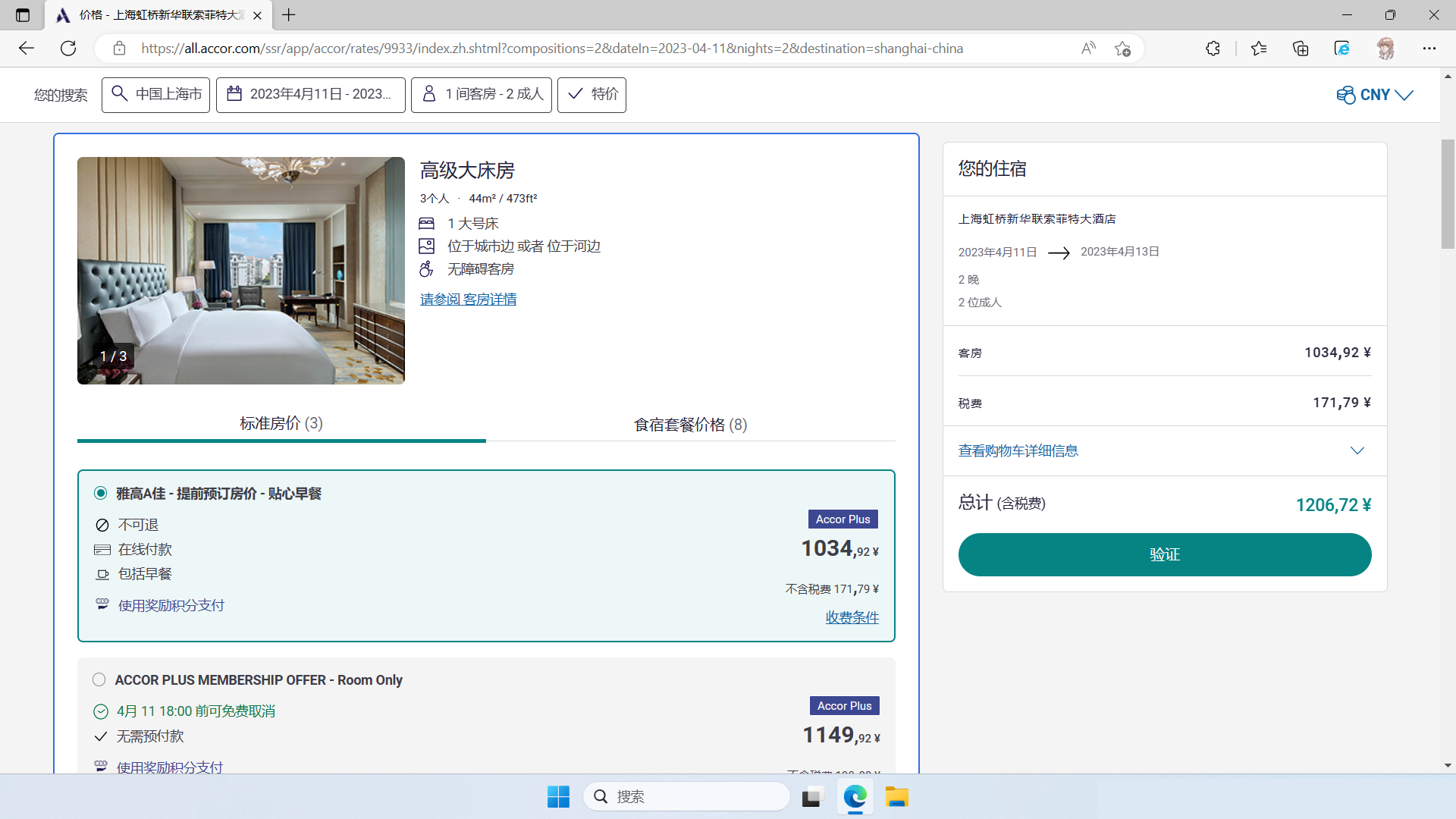
Task: Edit destination 中国上海市 search field
Action: point(155,95)
